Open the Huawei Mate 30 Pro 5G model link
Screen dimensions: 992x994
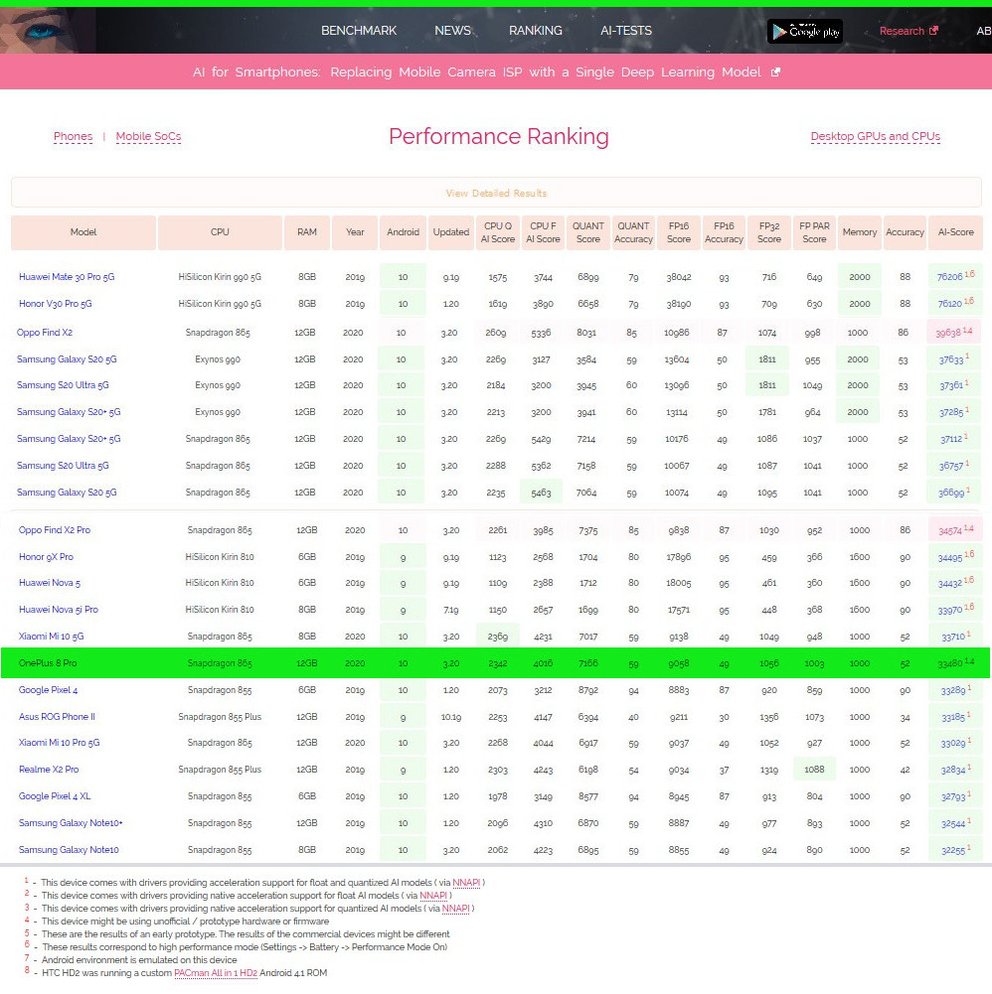67,277
